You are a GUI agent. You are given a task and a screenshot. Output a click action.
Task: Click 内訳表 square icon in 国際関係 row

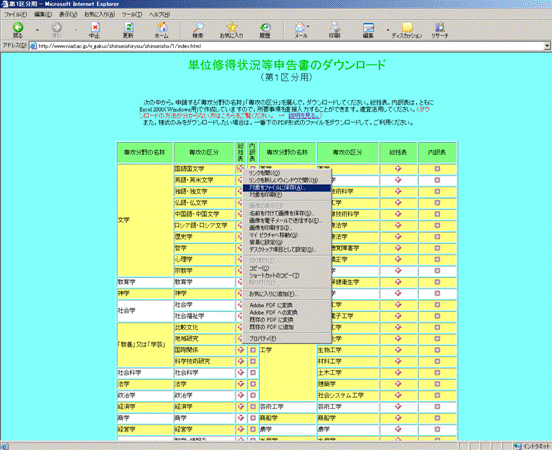click(x=253, y=350)
